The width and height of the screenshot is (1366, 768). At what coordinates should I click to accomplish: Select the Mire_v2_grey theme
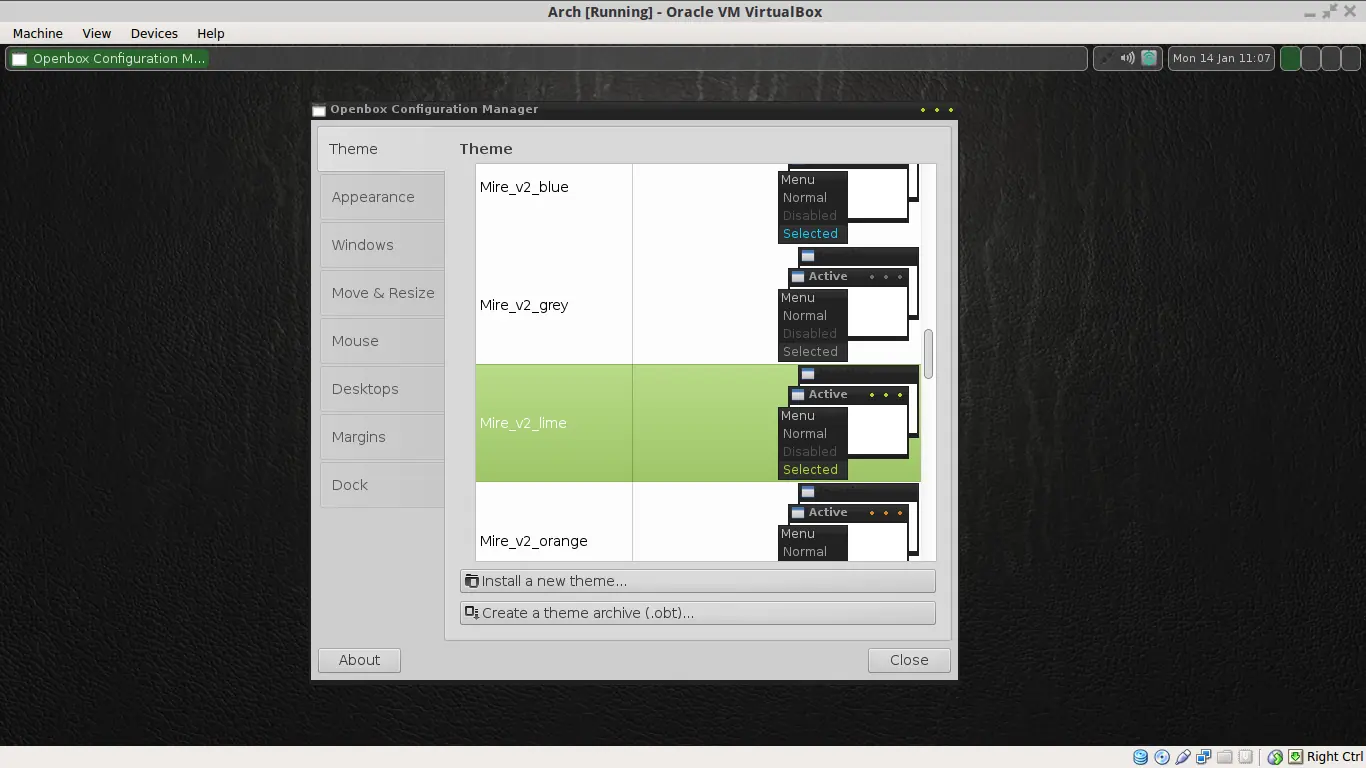[697, 305]
